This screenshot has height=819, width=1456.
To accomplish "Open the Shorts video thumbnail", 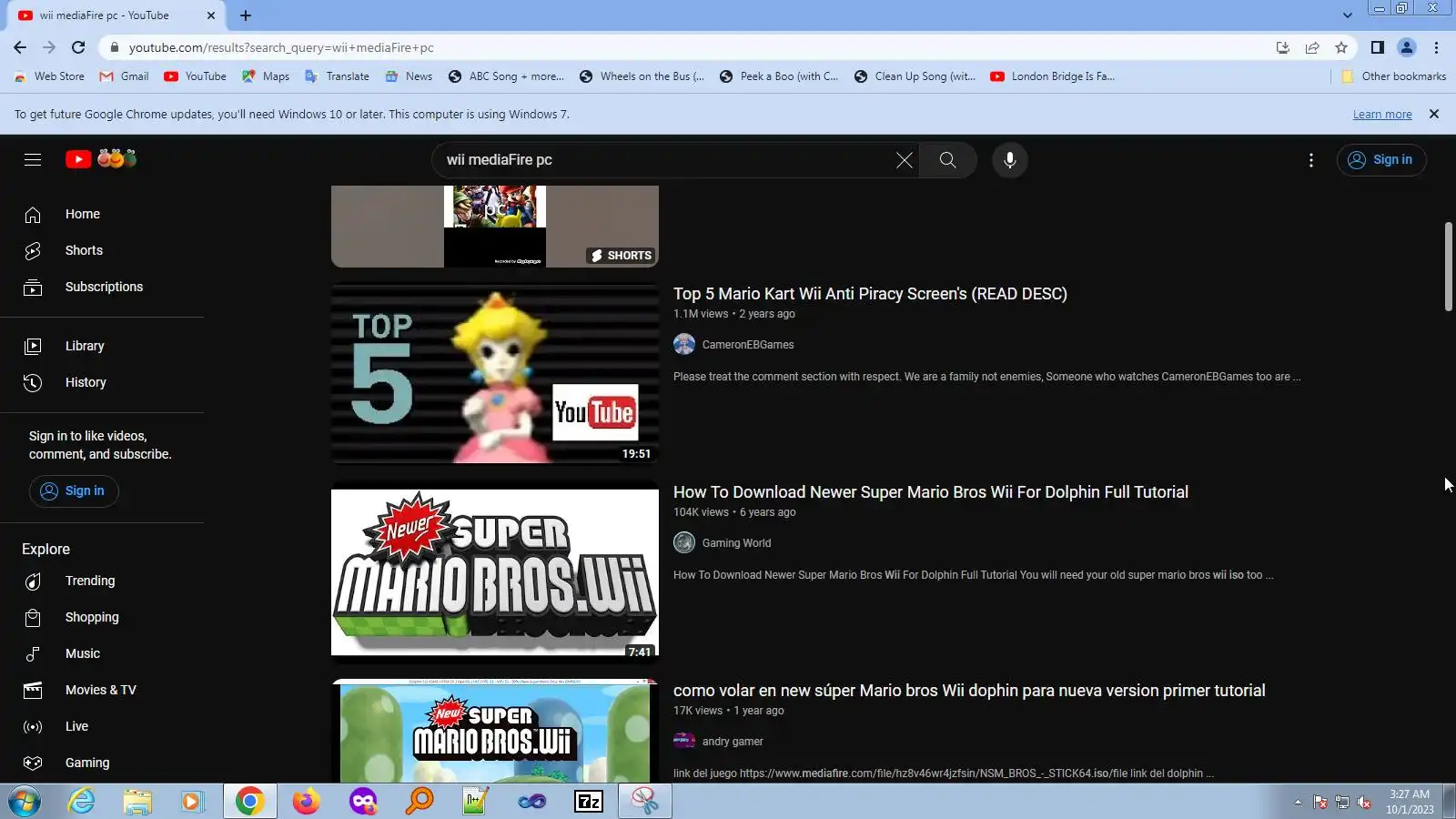I will click(x=495, y=227).
